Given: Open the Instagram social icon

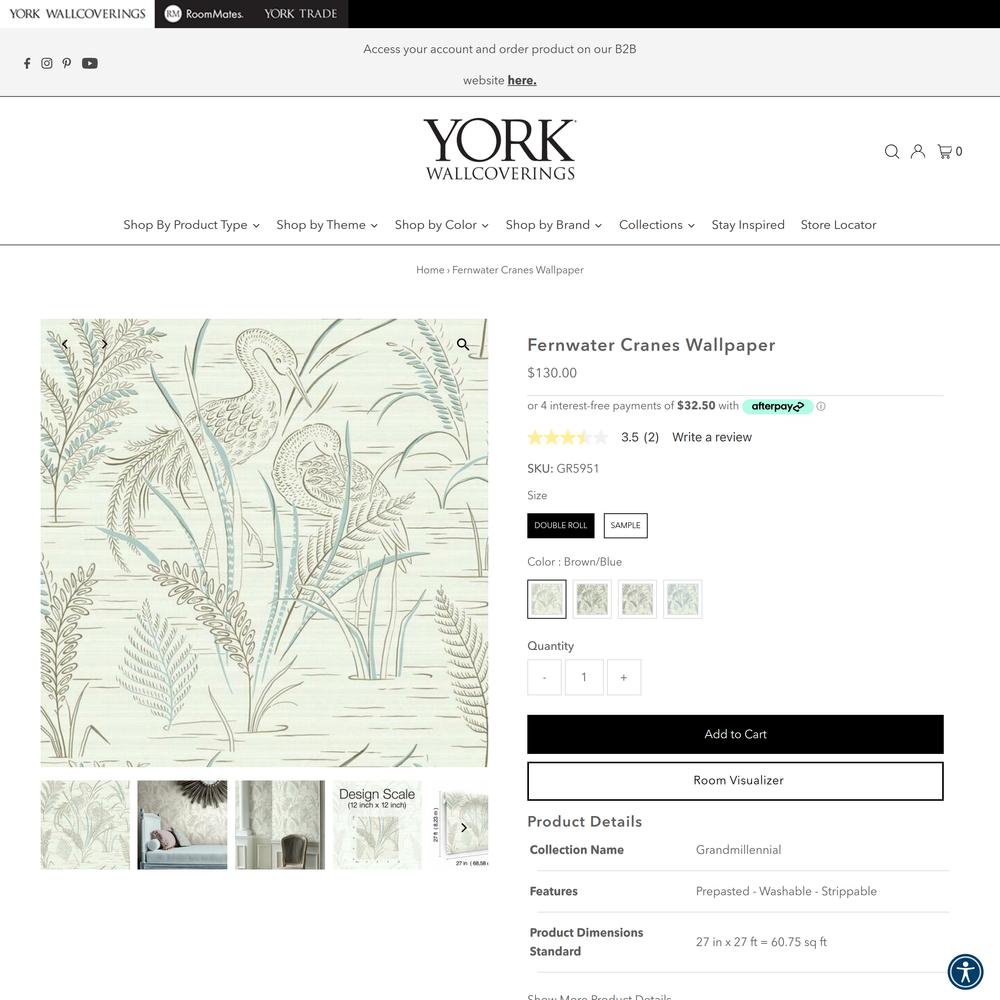Looking at the screenshot, I should [x=47, y=63].
